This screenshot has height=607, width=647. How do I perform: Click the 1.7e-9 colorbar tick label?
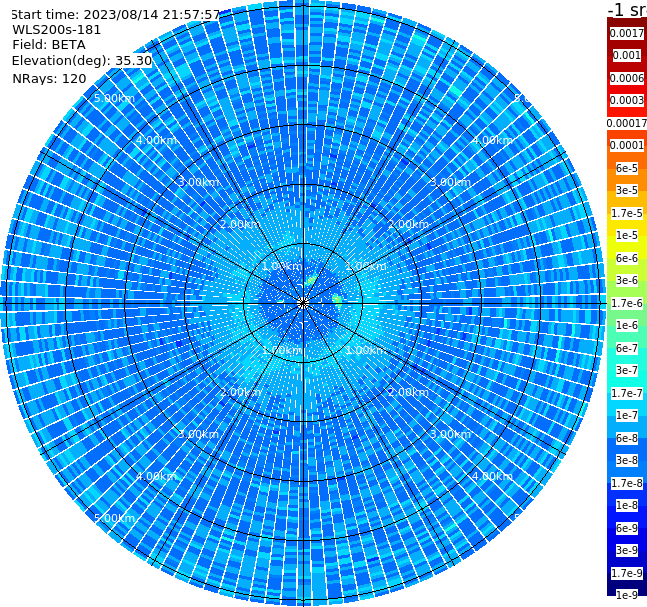pyautogui.click(x=627, y=573)
